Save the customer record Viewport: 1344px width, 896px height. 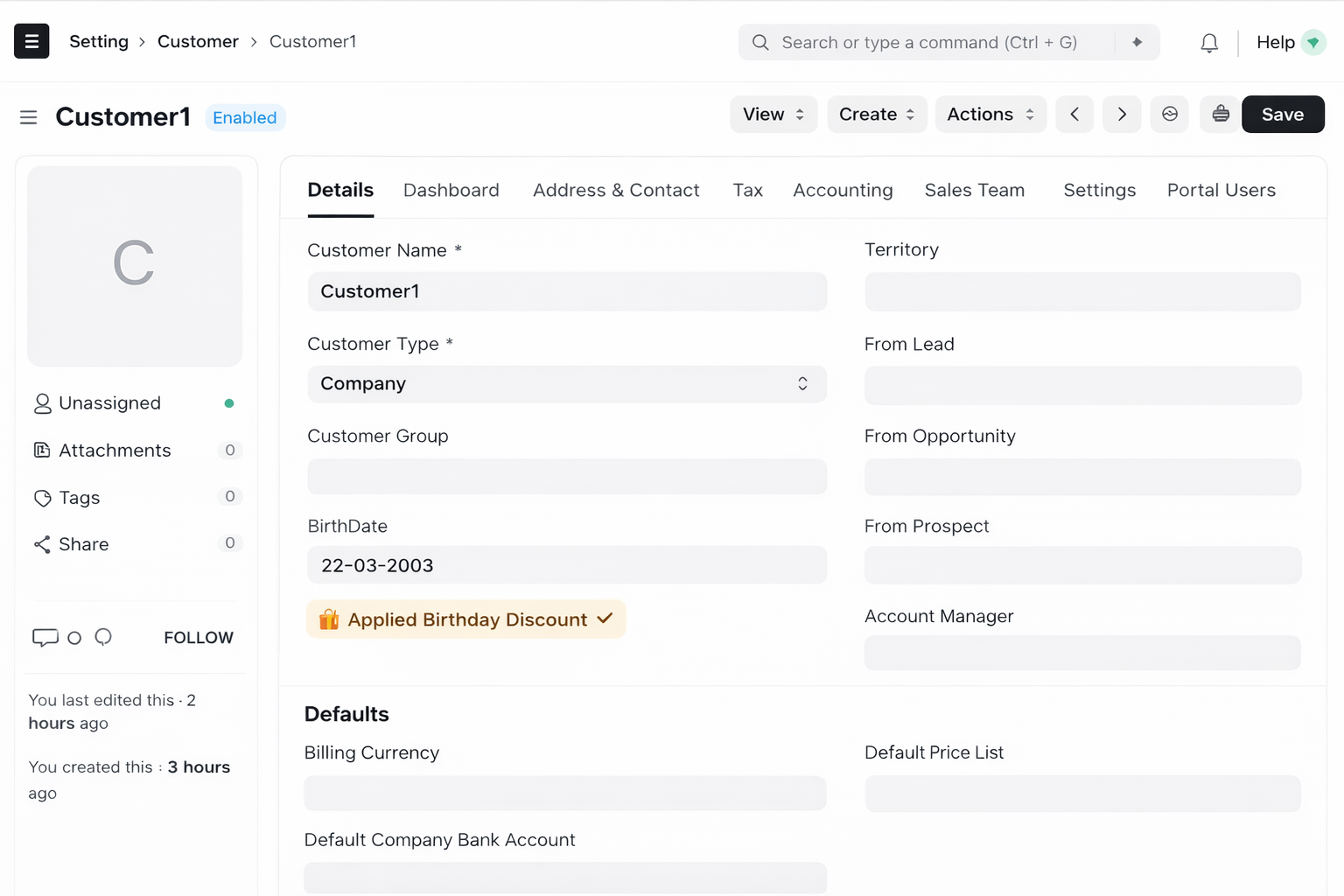click(1283, 115)
